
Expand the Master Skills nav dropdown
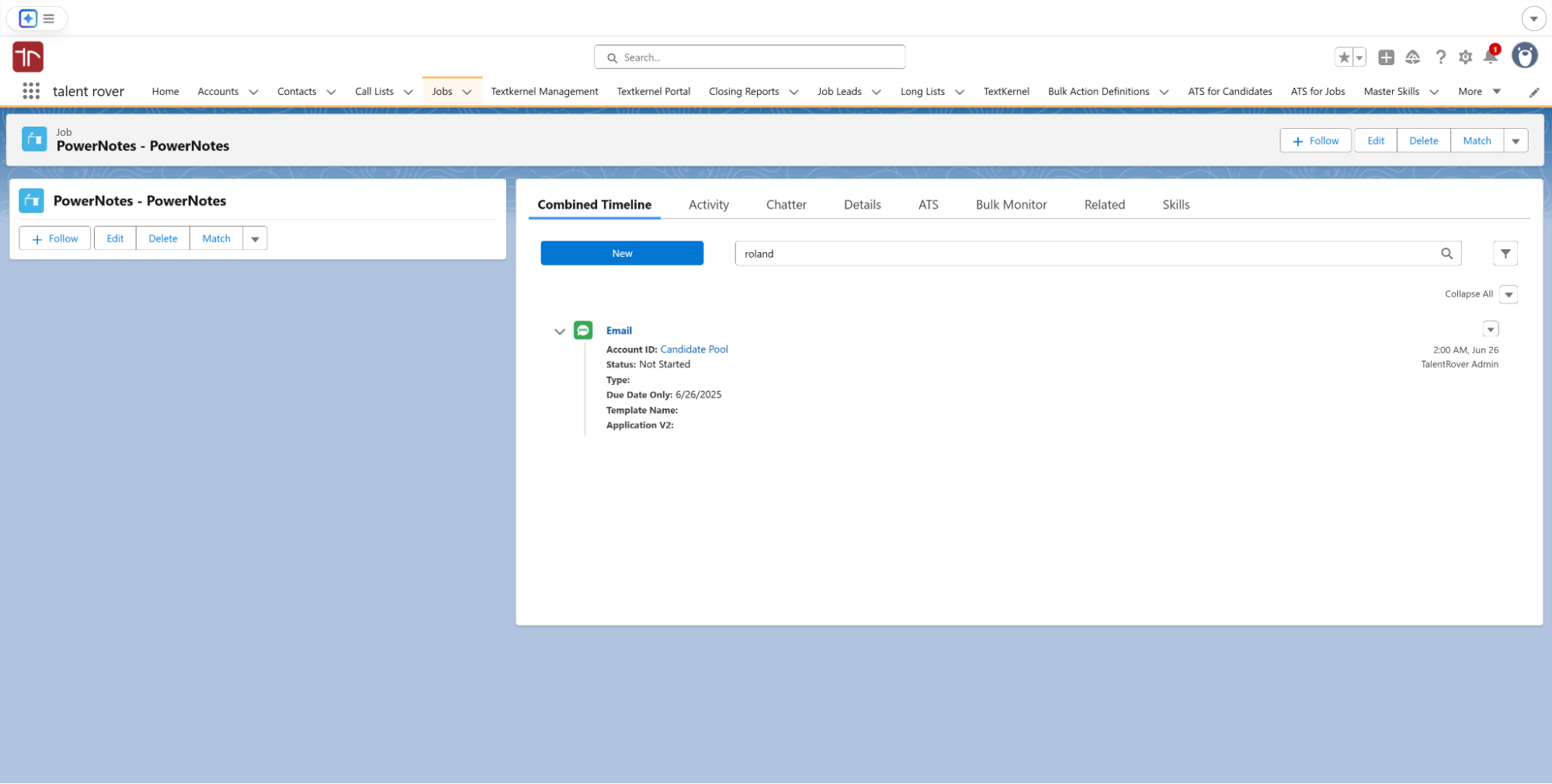coord(1434,92)
